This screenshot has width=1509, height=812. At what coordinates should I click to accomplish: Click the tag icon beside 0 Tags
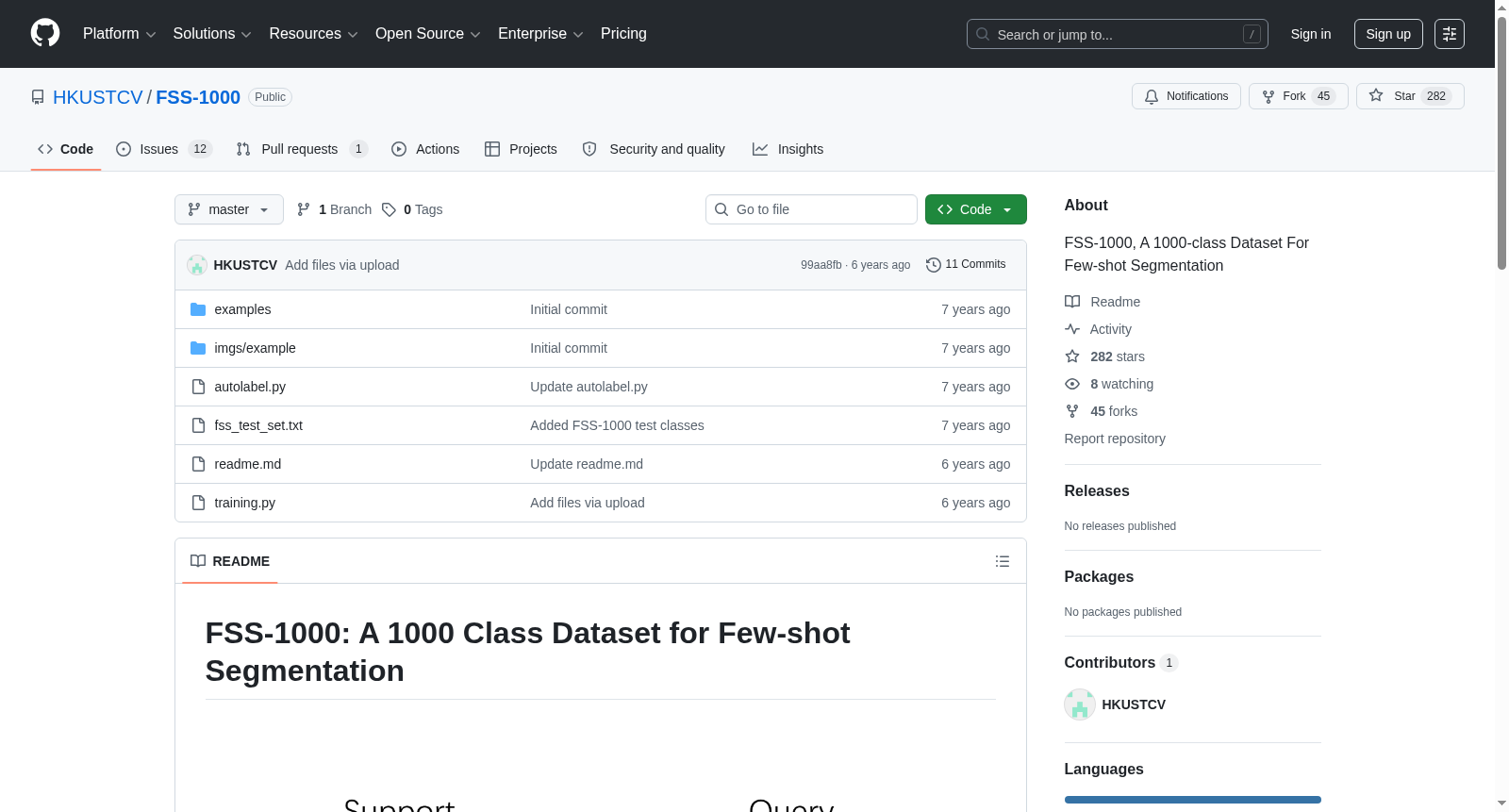pos(389,209)
